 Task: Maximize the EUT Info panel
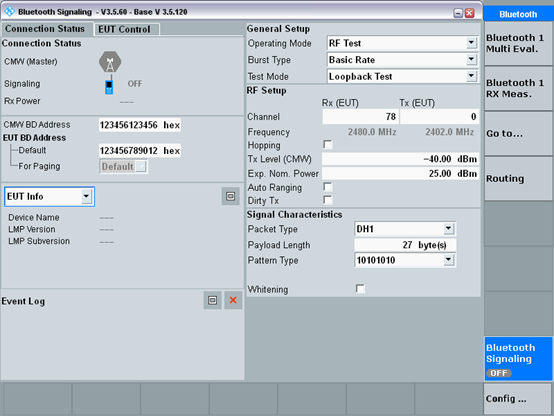(230, 196)
